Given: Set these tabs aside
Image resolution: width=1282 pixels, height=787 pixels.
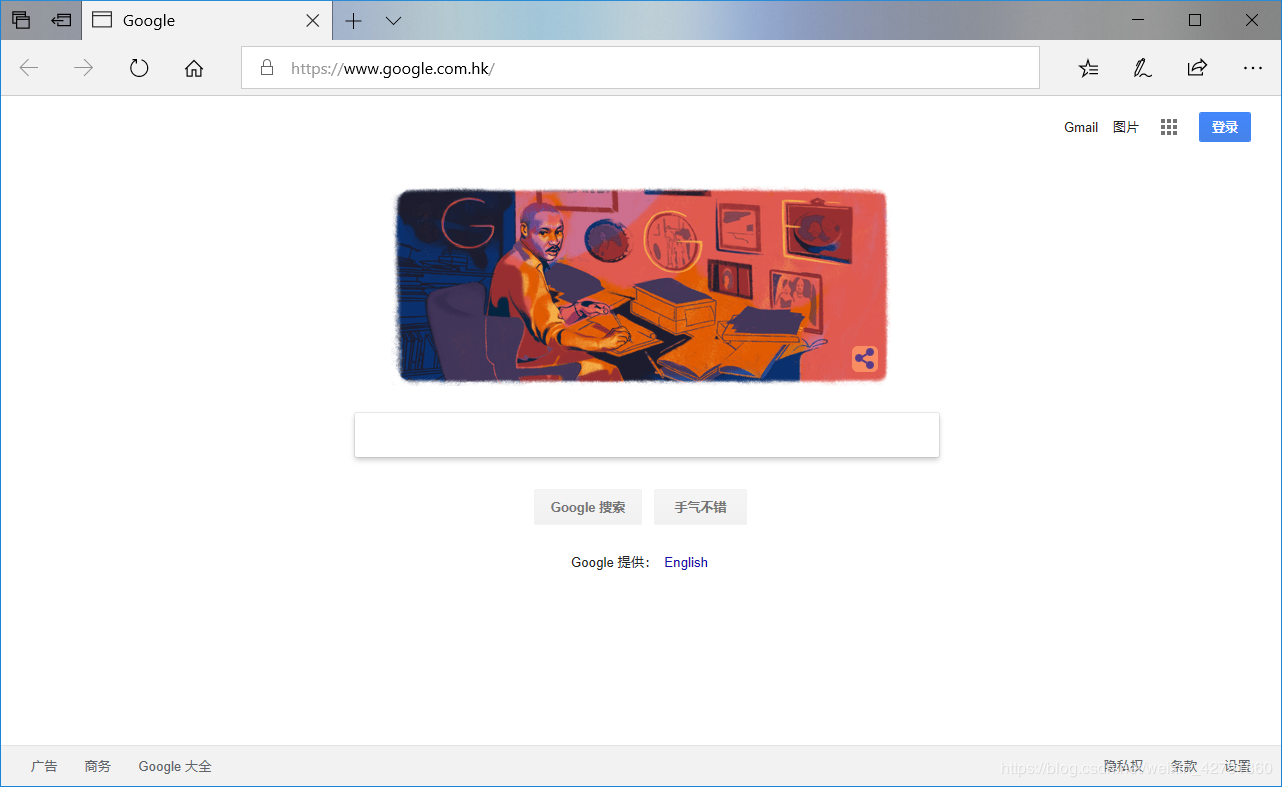Looking at the screenshot, I should point(61,20).
